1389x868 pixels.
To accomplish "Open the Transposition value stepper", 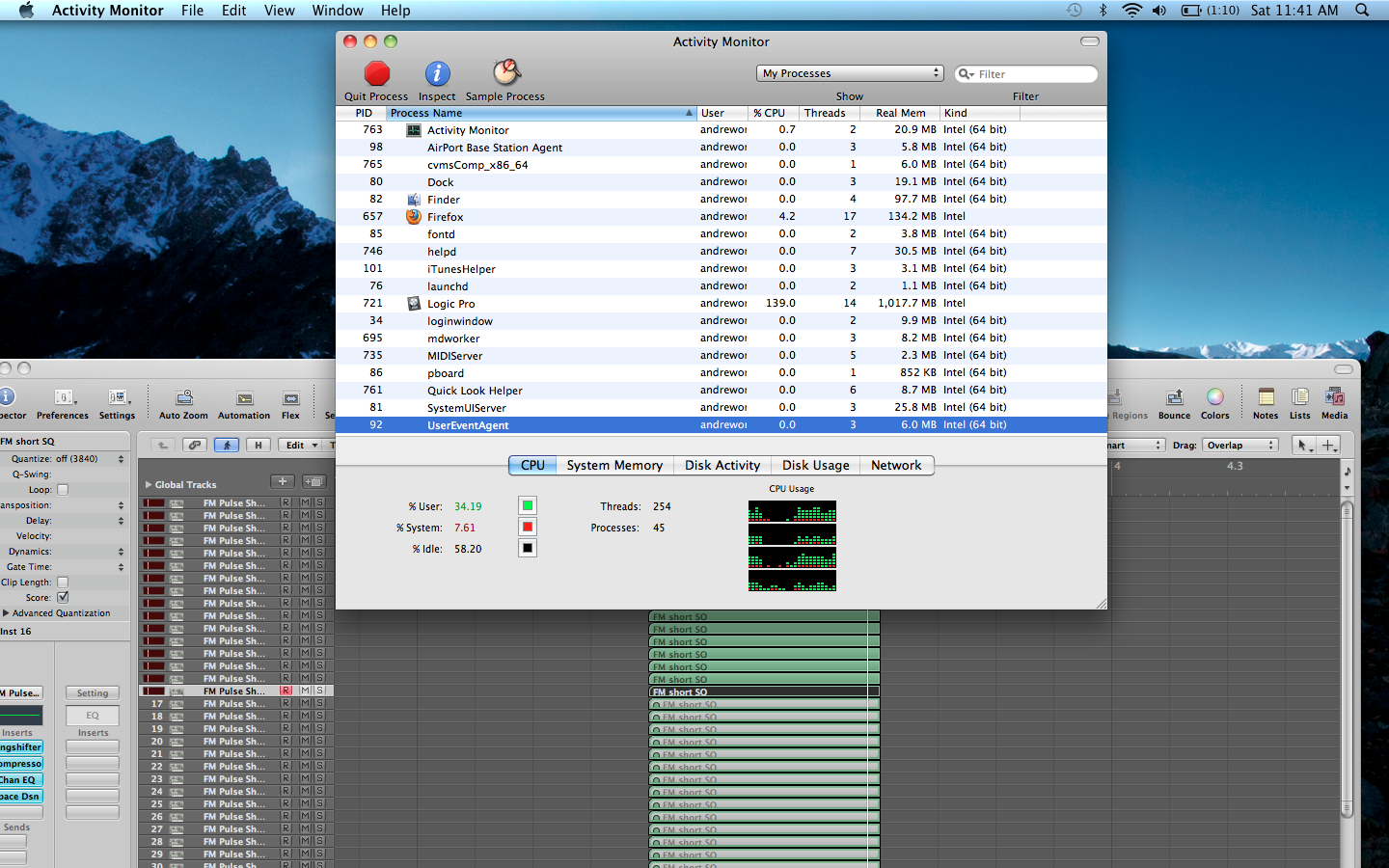I will coord(121,505).
